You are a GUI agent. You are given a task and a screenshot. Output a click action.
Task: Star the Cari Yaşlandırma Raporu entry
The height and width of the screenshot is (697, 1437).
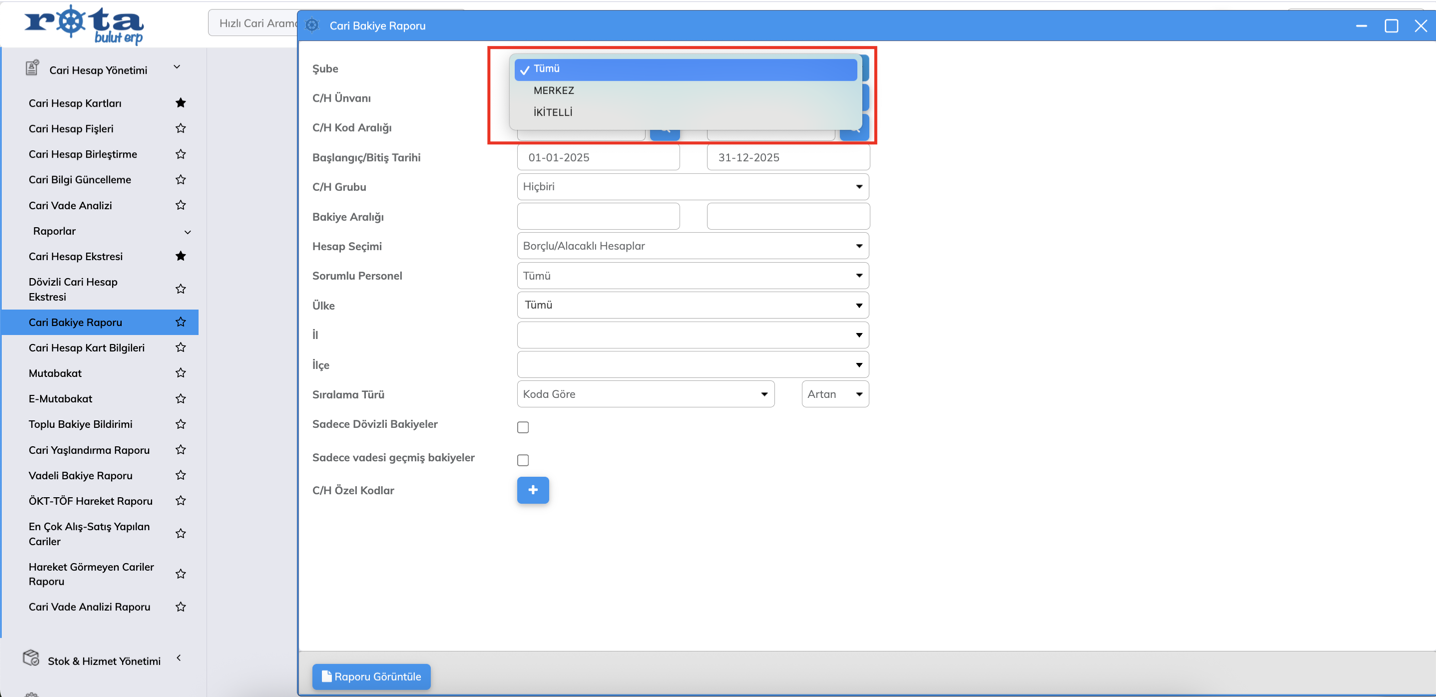coord(180,450)
